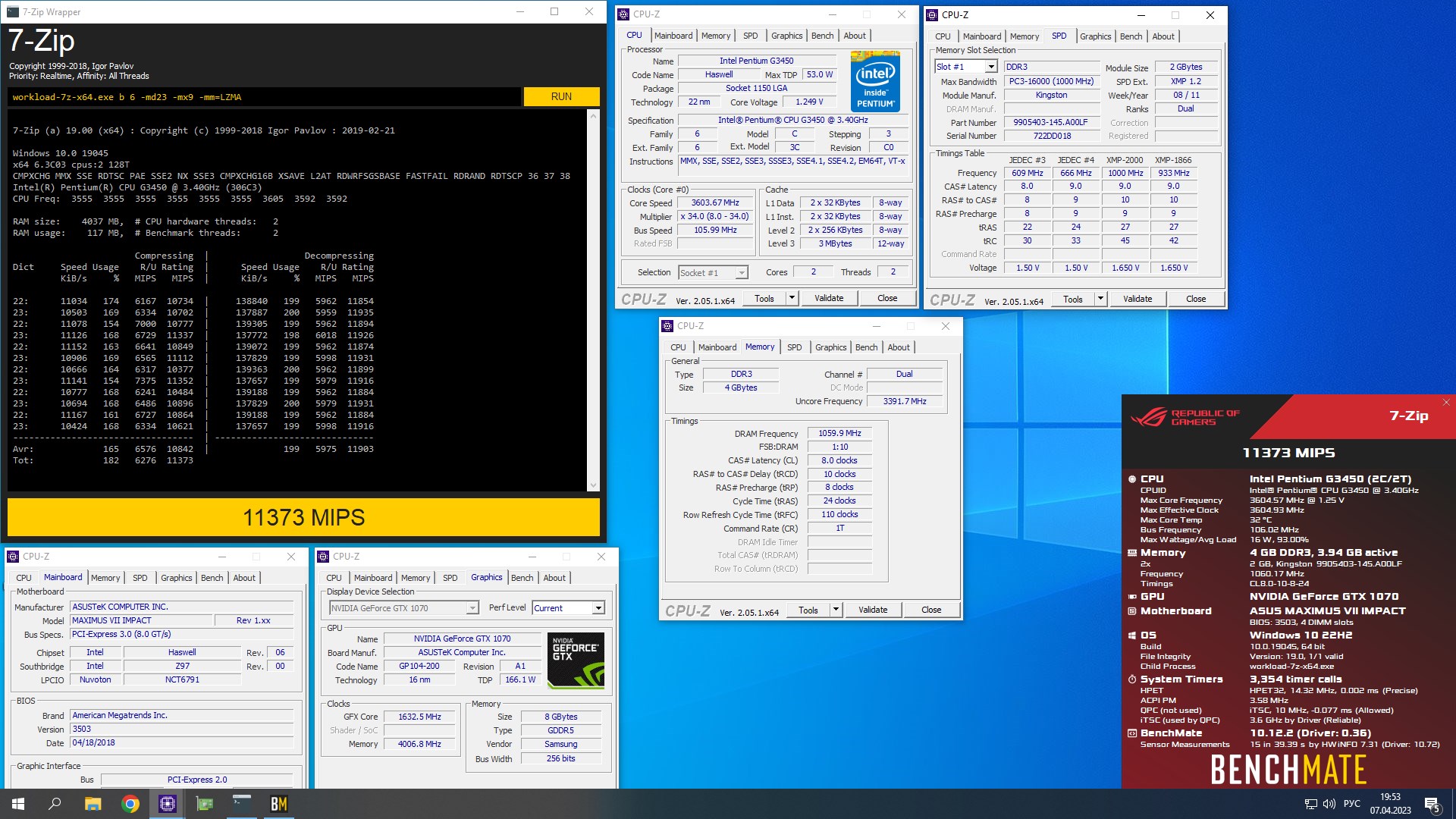Open the network icon in system tray

1310,804
